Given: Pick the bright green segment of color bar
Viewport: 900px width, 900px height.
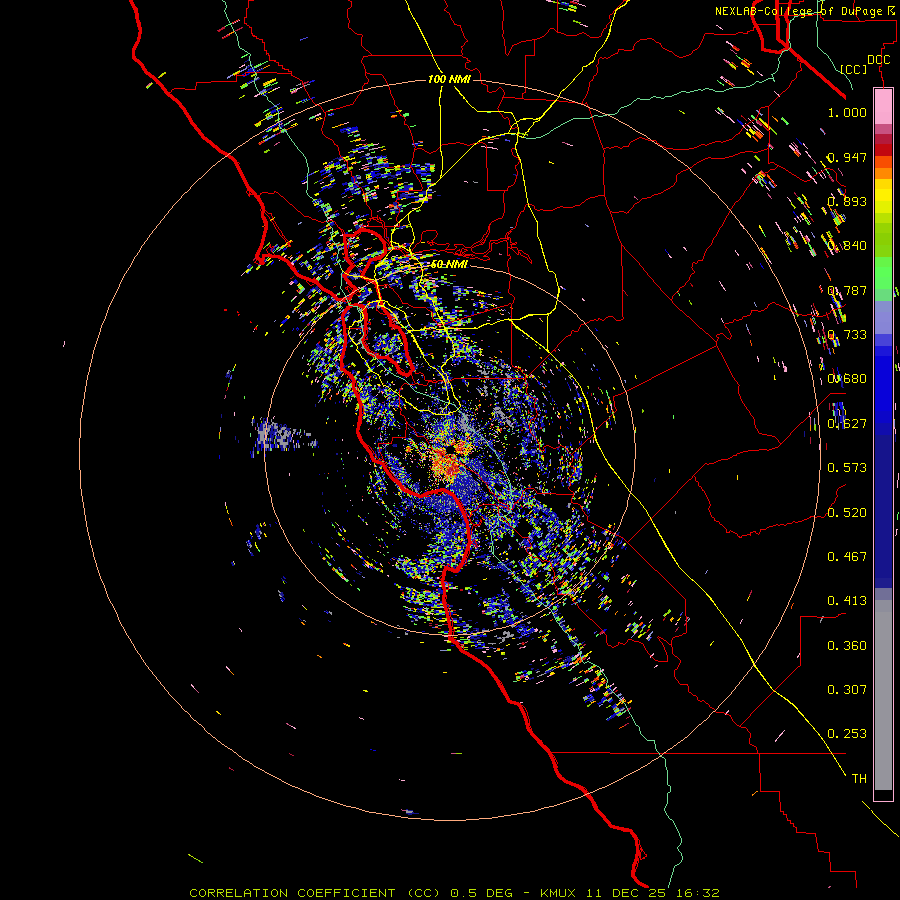Looking at the screenshot, I should (883, 272).
